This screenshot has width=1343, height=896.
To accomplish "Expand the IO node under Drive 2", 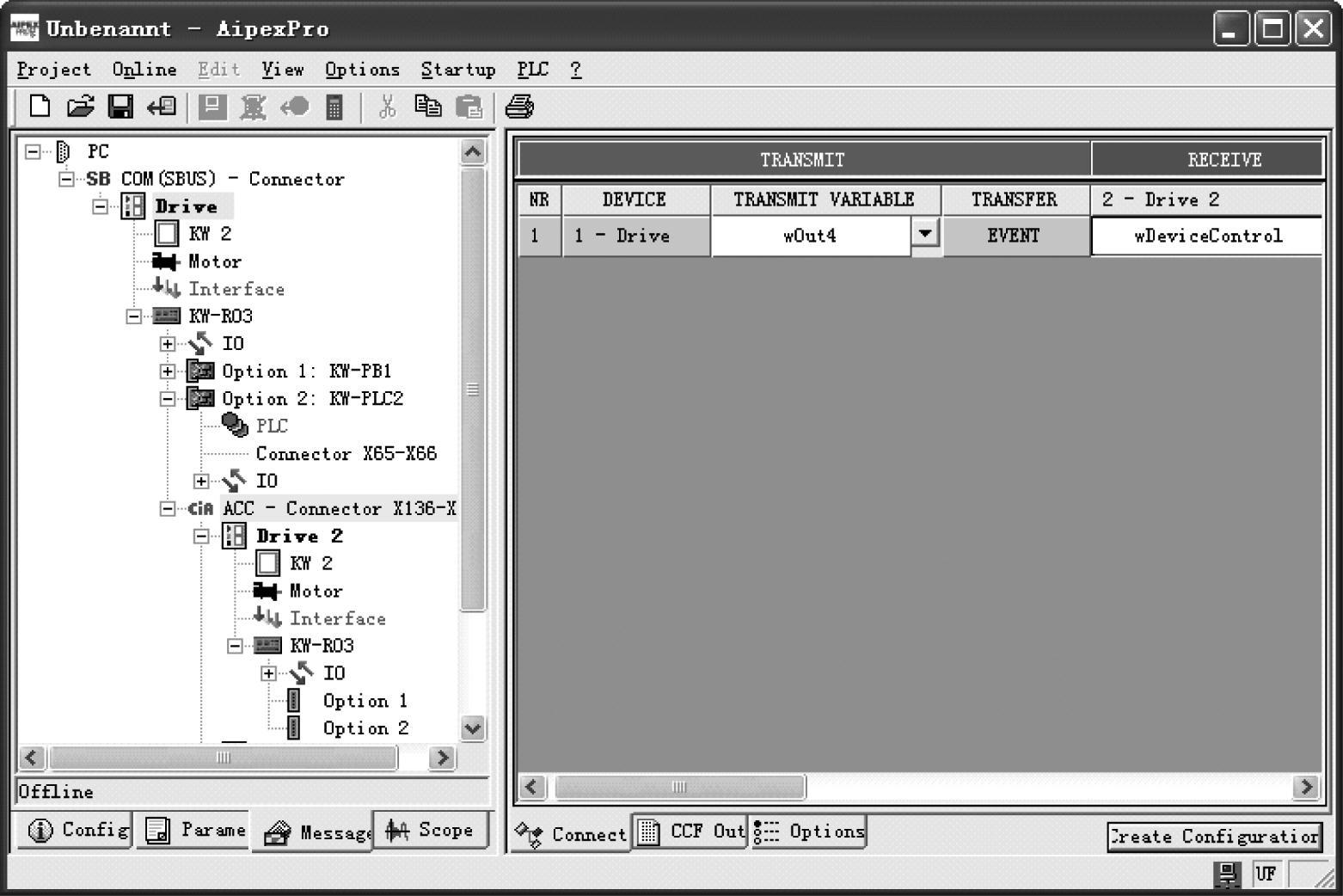I will (x=268, y=673).
